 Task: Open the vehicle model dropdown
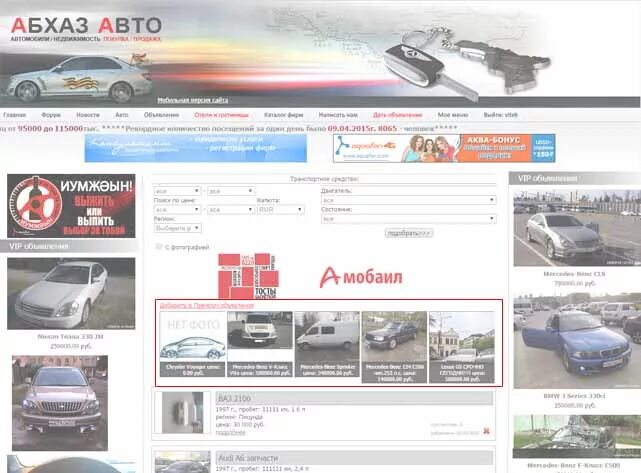tap(231, 191)
